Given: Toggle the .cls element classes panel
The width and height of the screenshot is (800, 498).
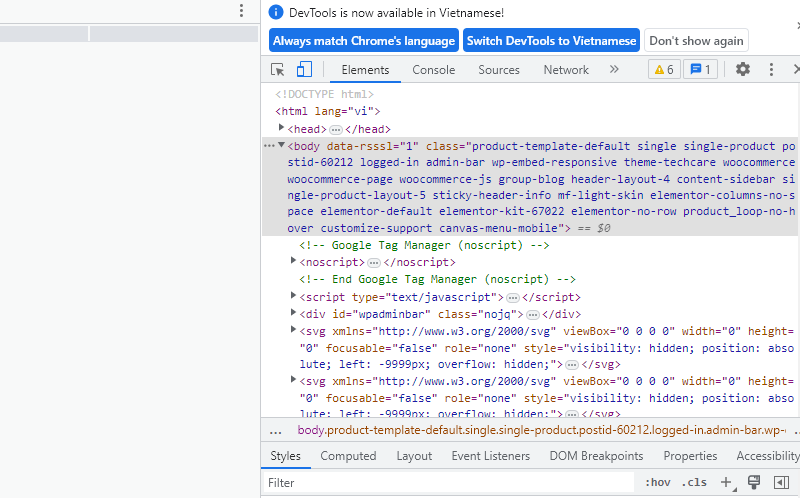Looking at the screenshot, I should 693,483.
